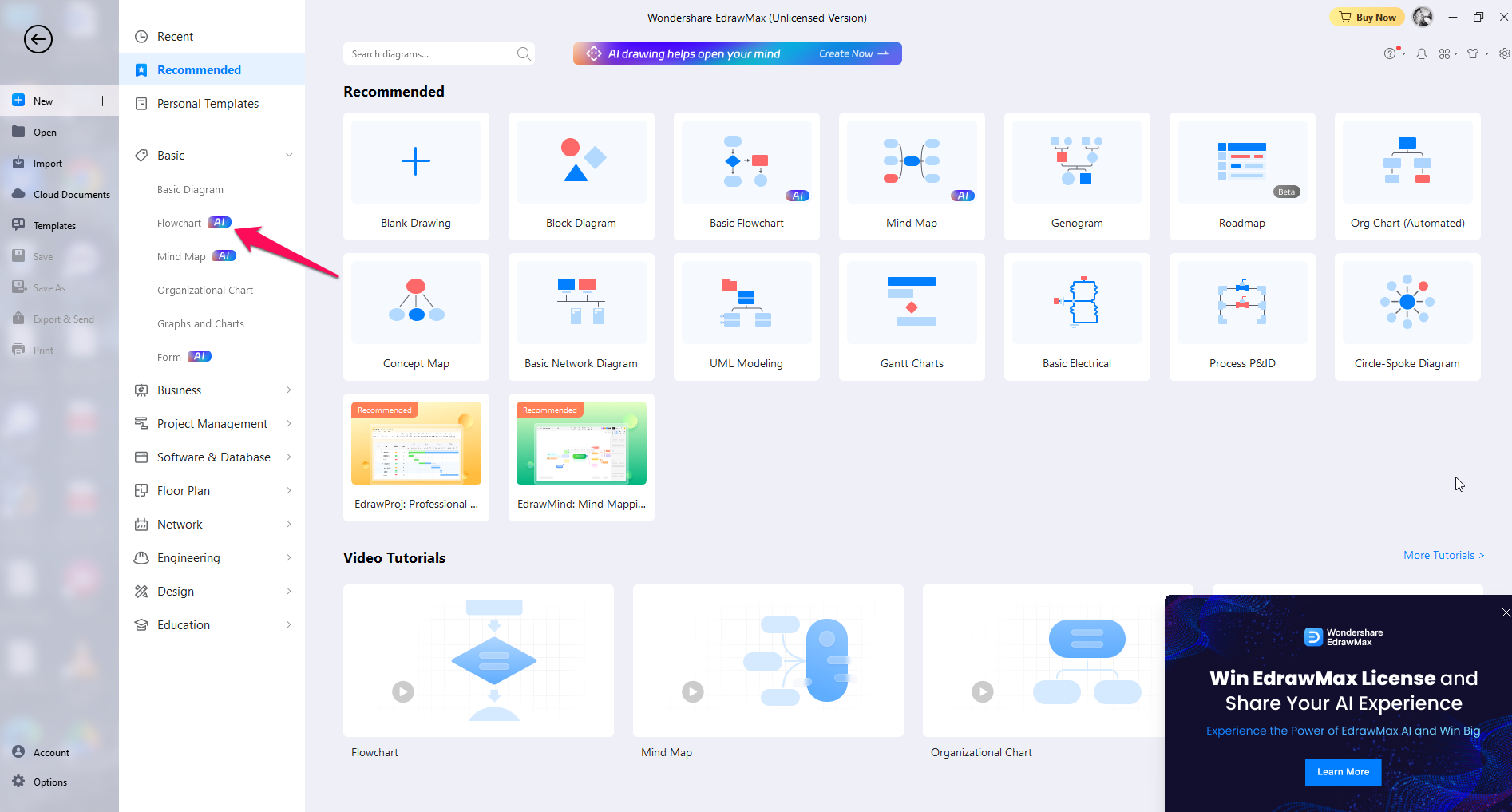
Task: Open the Basic Network Diagram template
Action: (581, 317)
